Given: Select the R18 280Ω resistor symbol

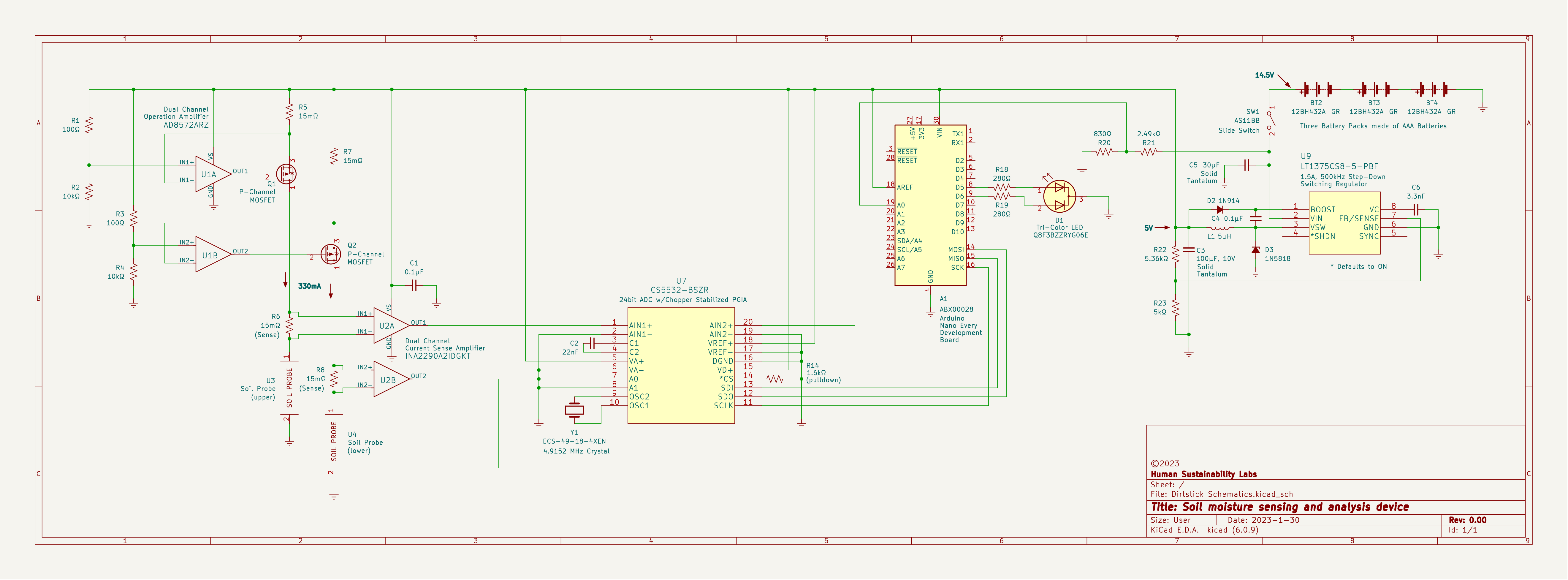Looking at the screenshot, I should (1001, 187).
